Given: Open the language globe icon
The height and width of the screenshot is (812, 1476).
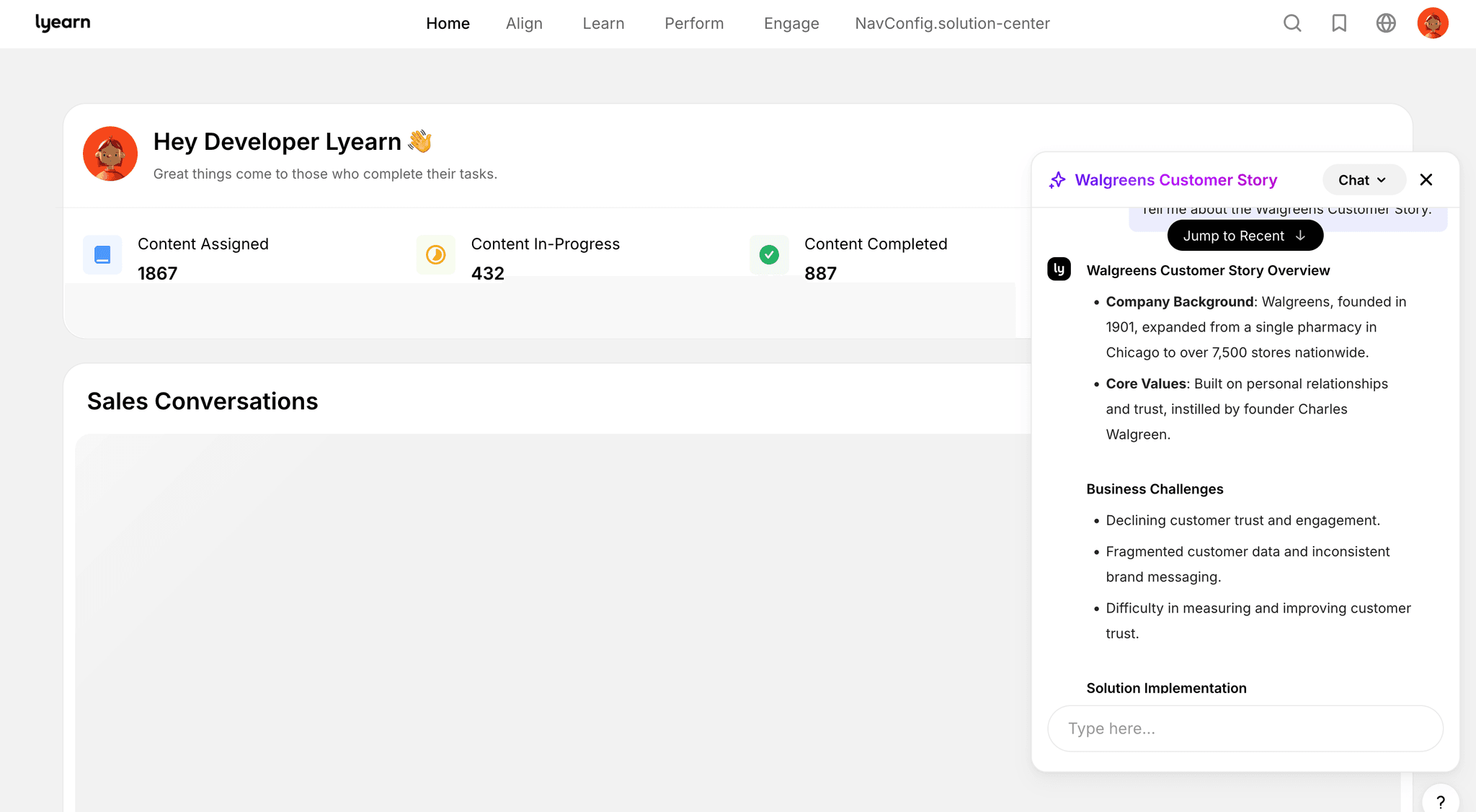Looking at the screenshot, I should [1386, 23].
